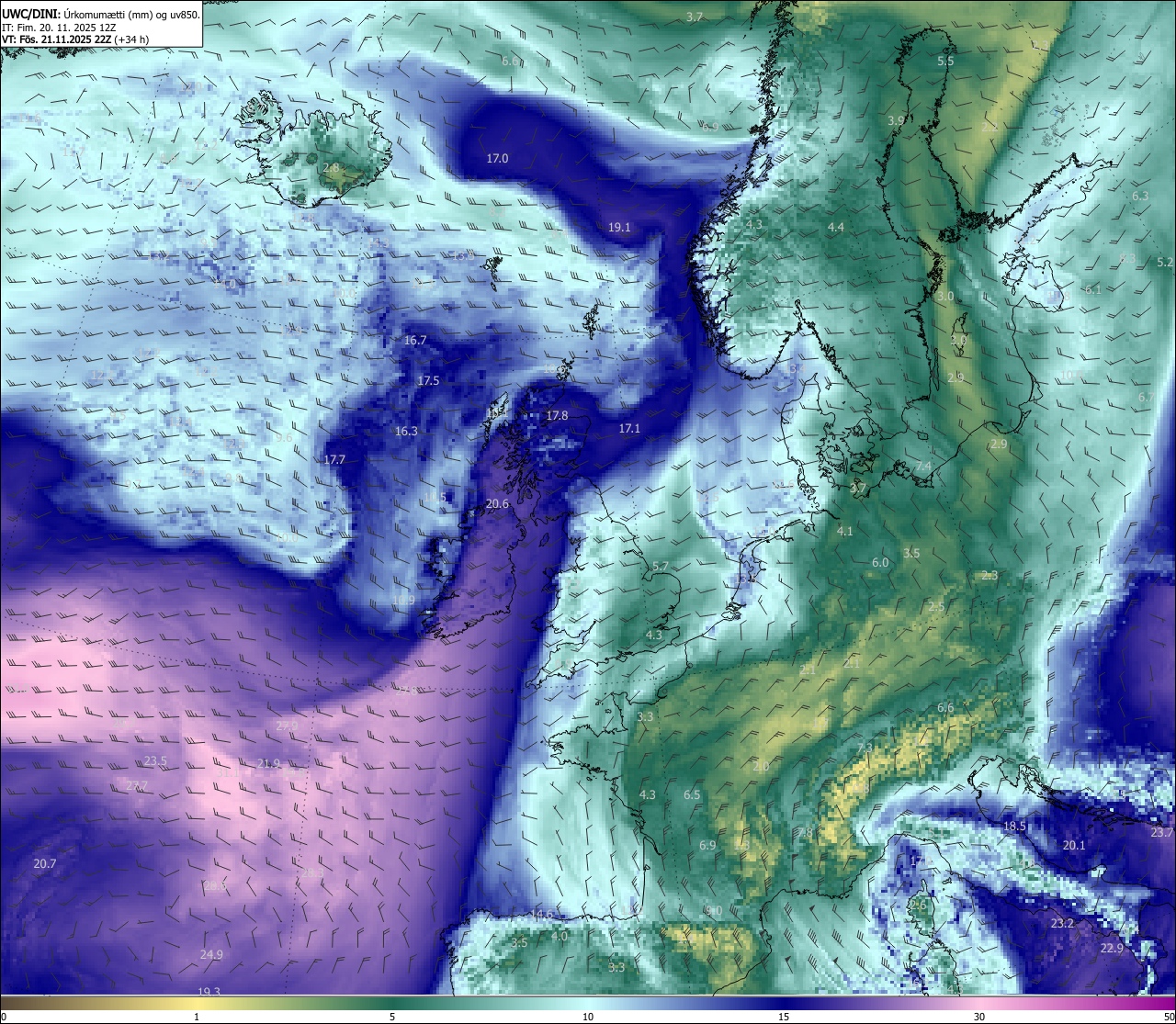Click the 17.7 map value
Viewport: 1176px width, 1024px height.
pyautogui.click(x=334, y=460)
